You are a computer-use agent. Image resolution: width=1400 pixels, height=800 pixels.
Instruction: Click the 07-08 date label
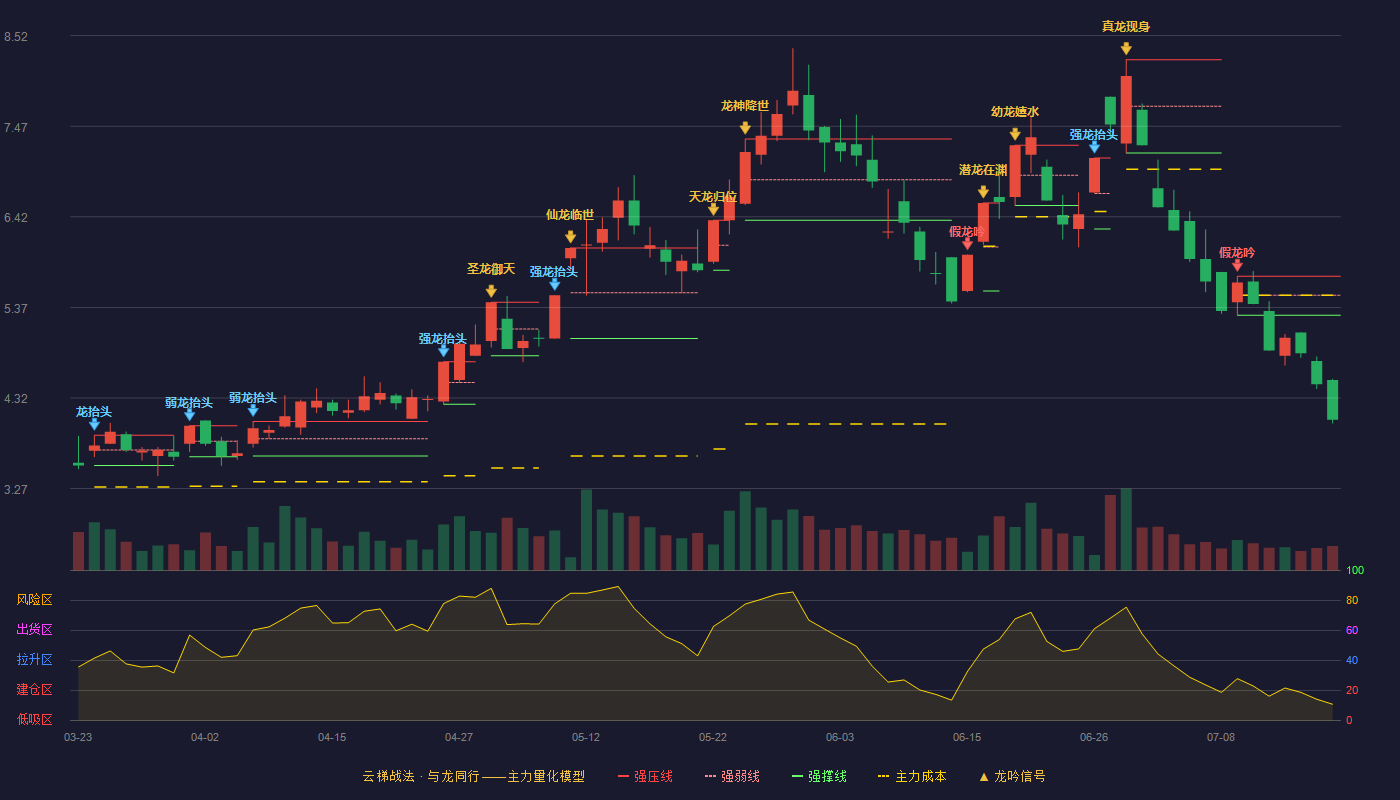tap(1221, 737)
